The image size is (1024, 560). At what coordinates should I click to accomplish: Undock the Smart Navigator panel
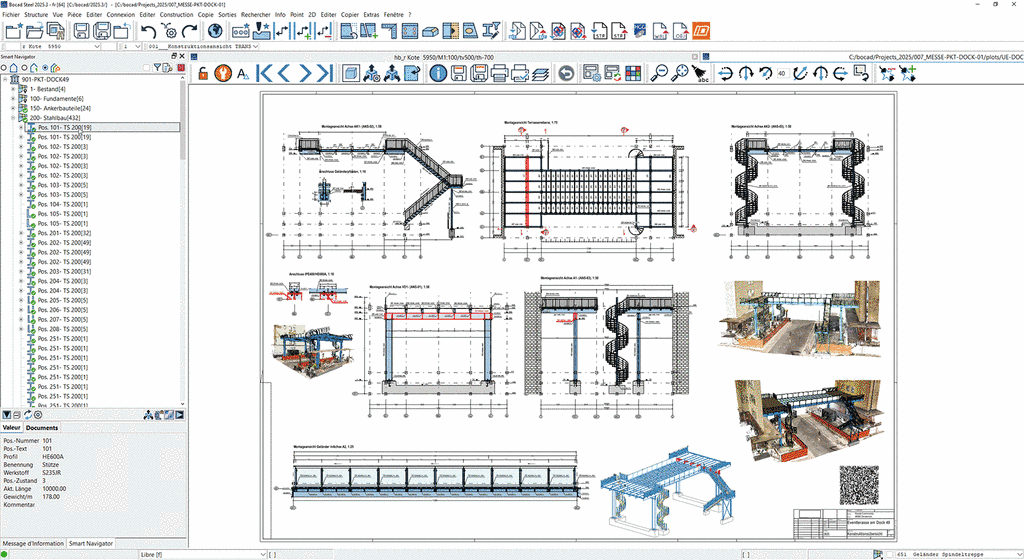[x=174, y=56]
